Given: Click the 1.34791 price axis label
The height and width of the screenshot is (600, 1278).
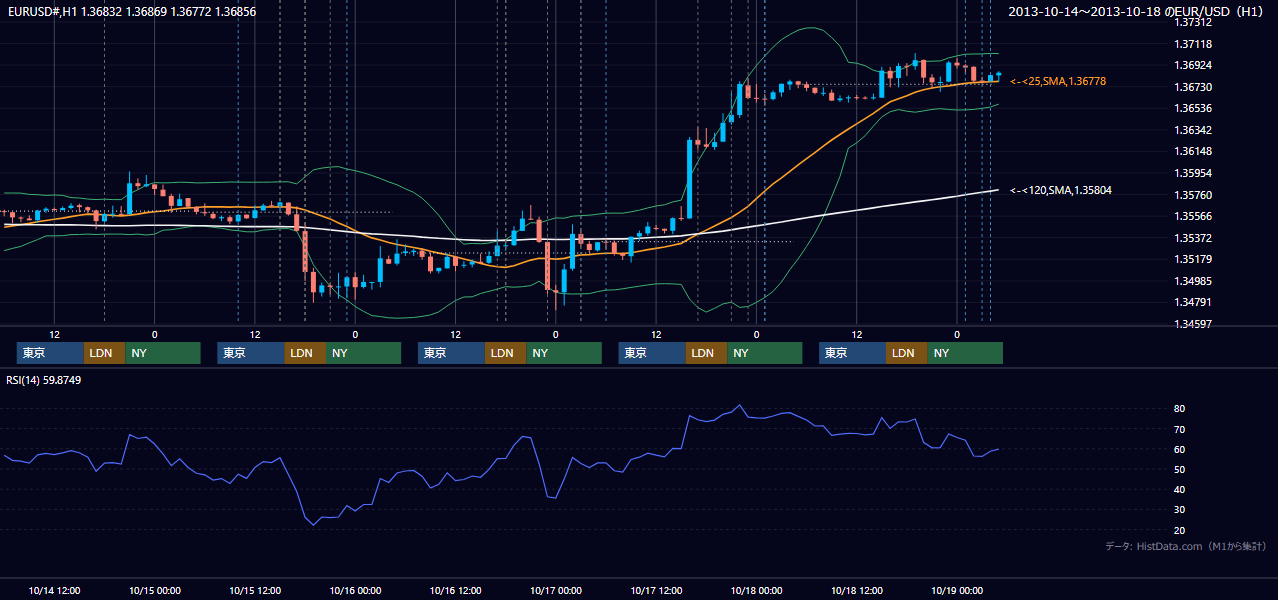Looking at the screenshot, I should 1193,302.
